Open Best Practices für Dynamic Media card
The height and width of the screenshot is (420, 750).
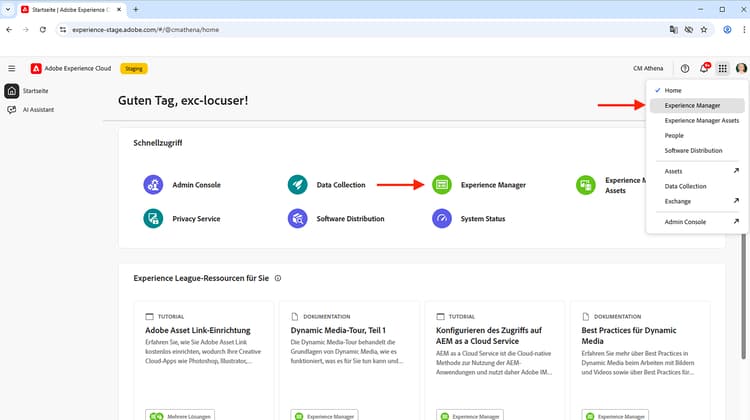point(640,361)
